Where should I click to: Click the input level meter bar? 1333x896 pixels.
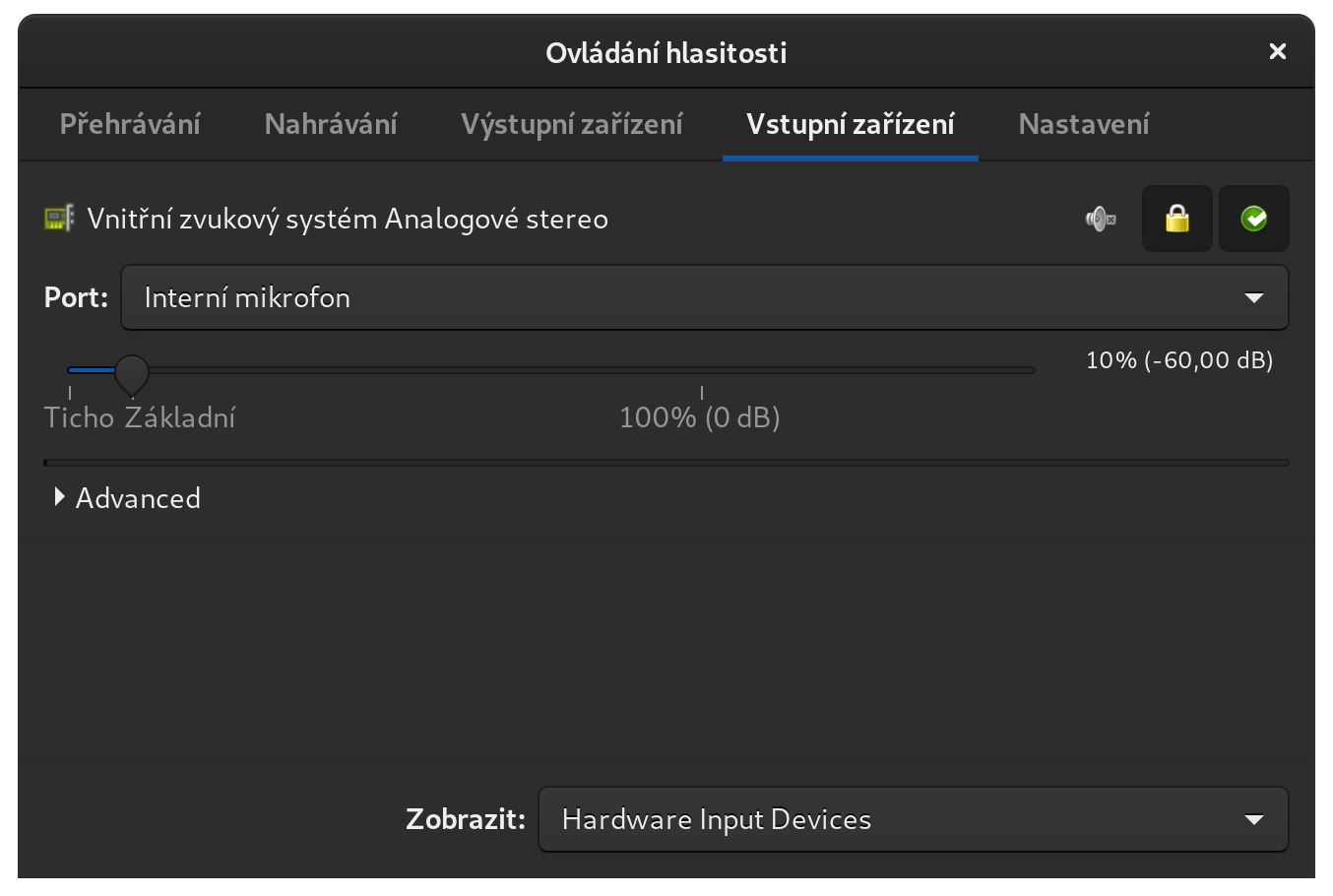click(666, 462)
